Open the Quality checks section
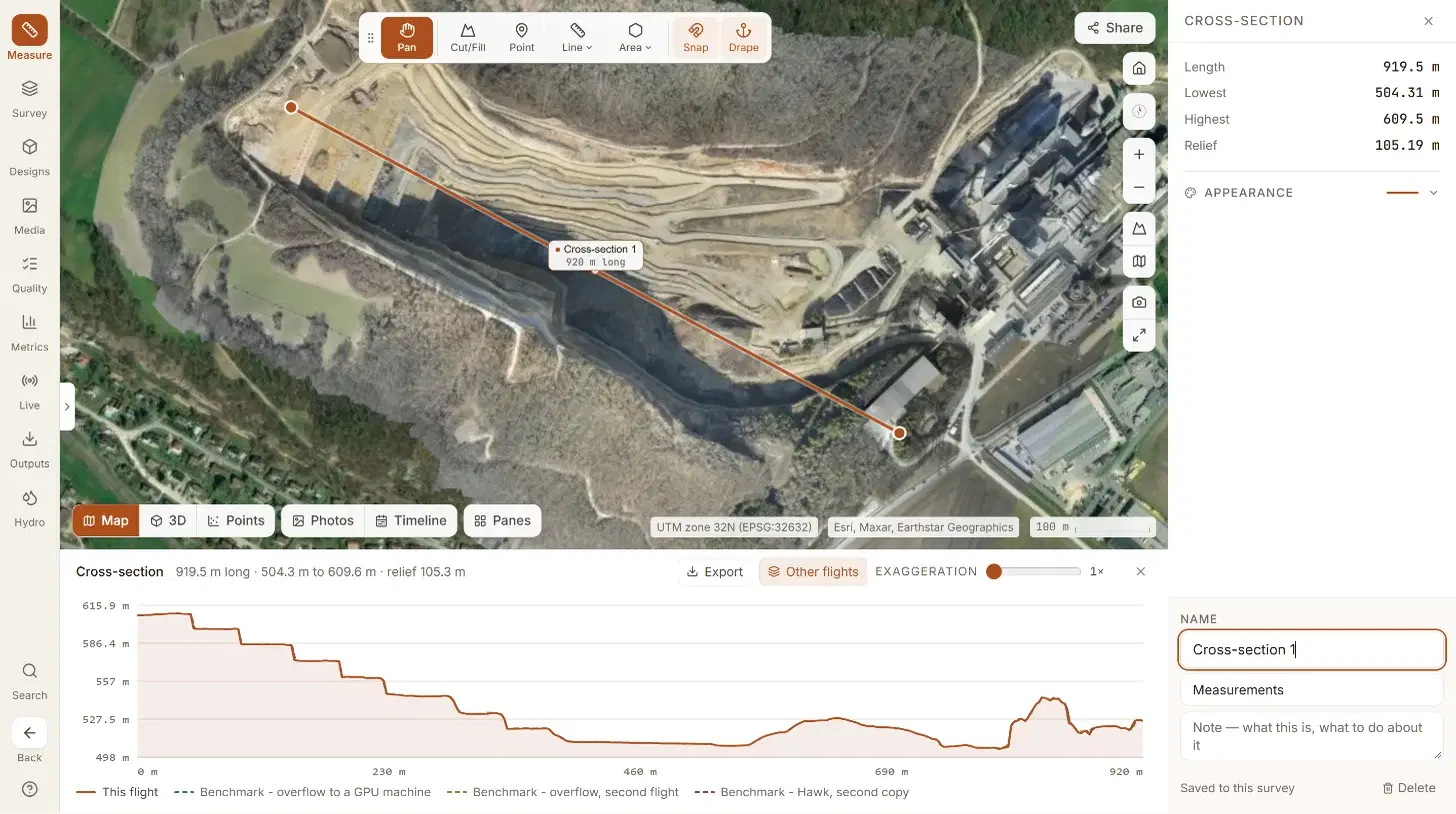 (29, 274)
